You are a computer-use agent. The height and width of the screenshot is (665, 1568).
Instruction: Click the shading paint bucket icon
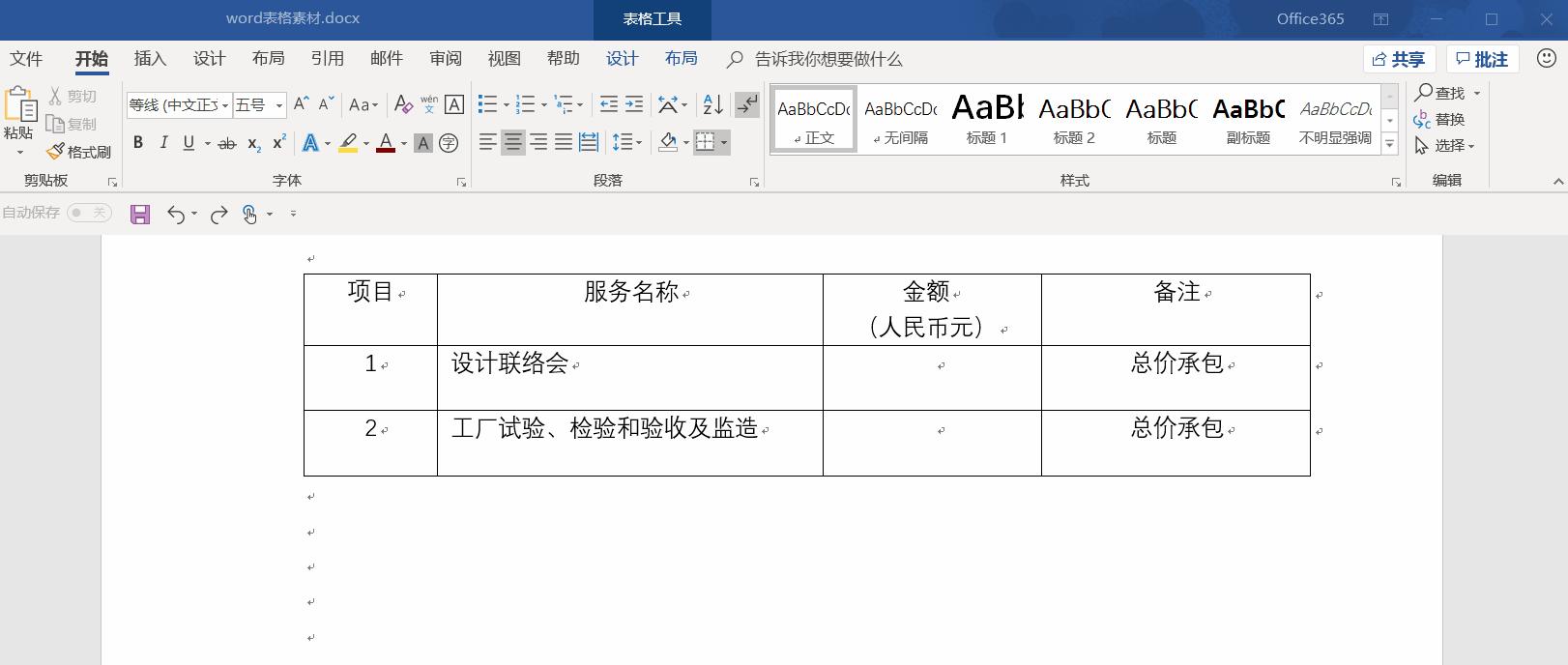tap(668, 143)
